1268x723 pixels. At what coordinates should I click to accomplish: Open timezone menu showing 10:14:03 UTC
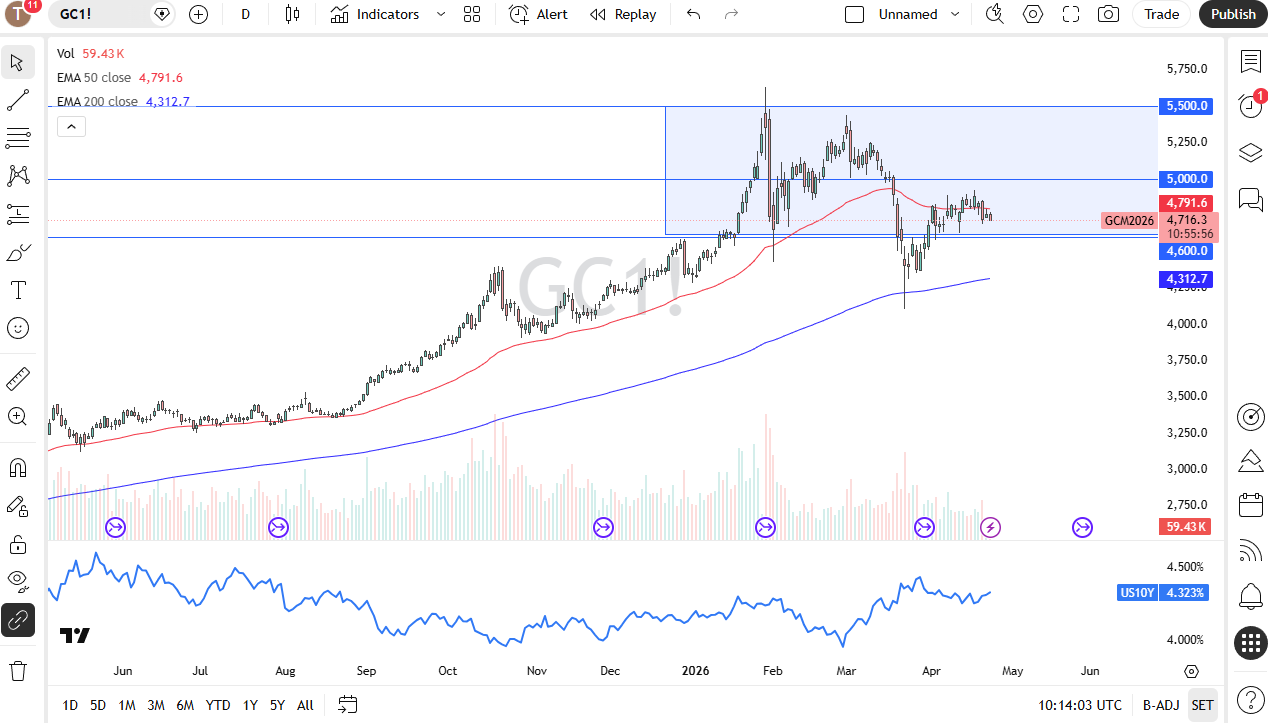click(1079, 705)
